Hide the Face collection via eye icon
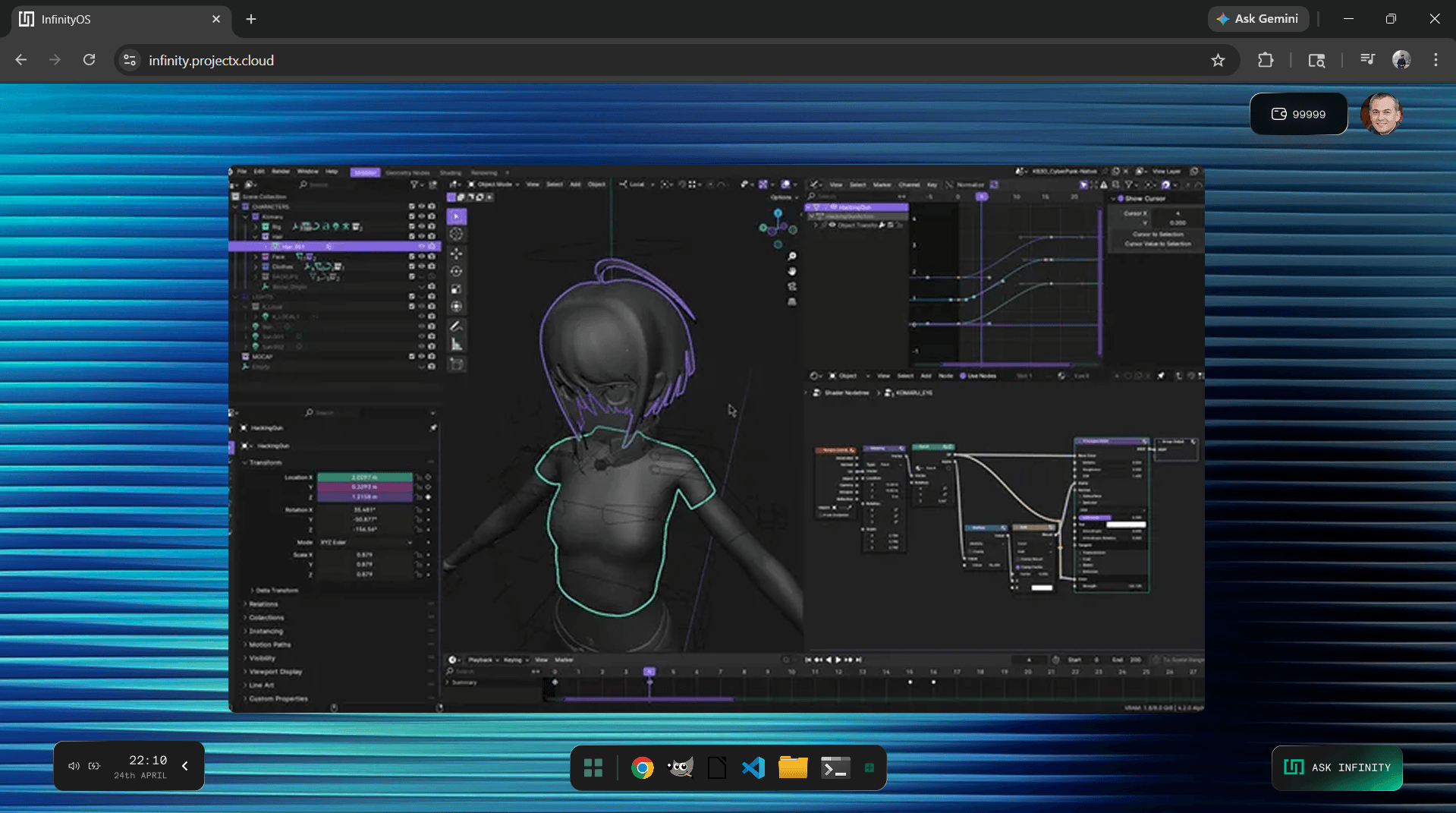 pyautogui.click(x=422, y=257)
